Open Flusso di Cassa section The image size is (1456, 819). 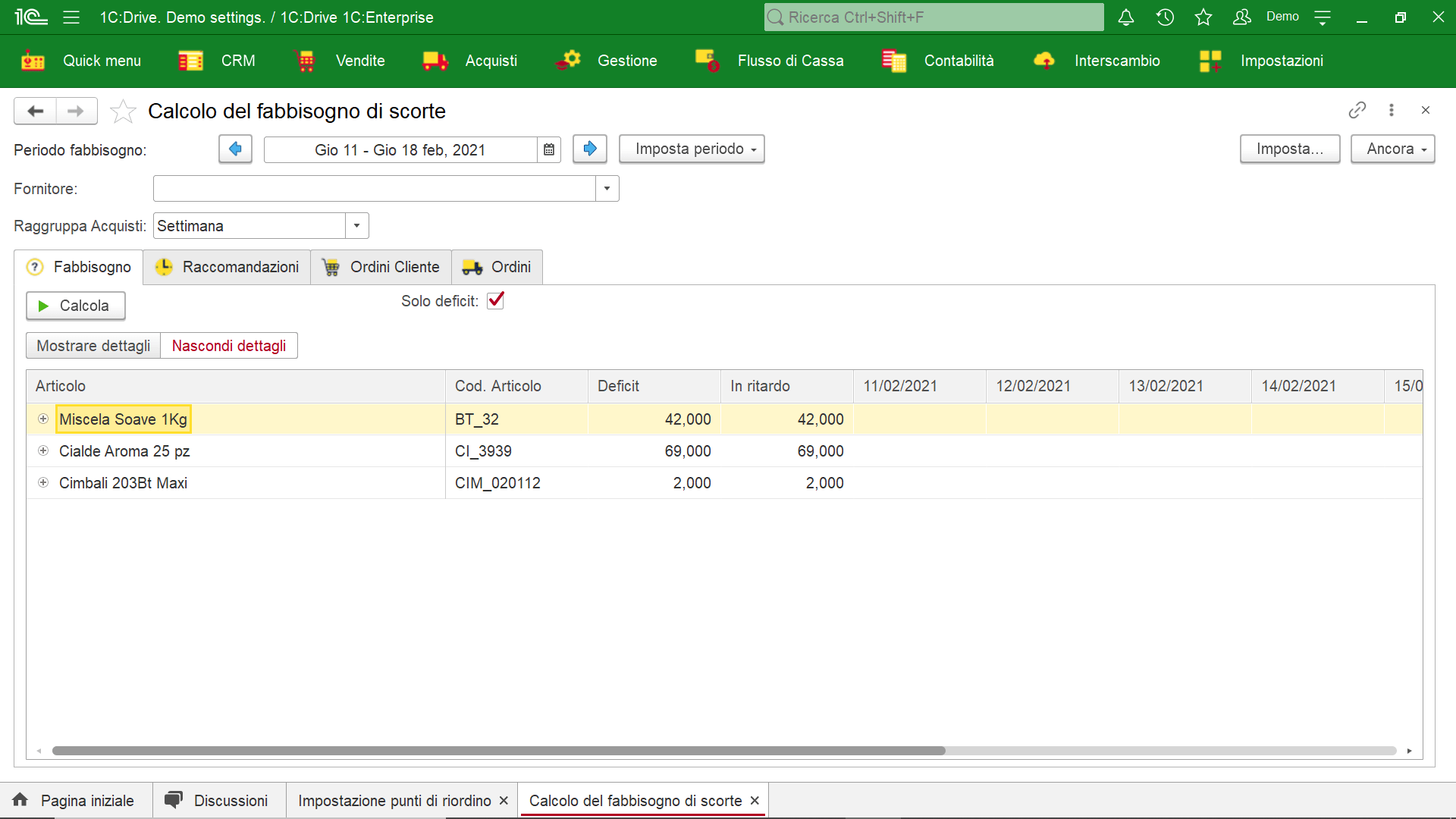[x=770, y=61]
